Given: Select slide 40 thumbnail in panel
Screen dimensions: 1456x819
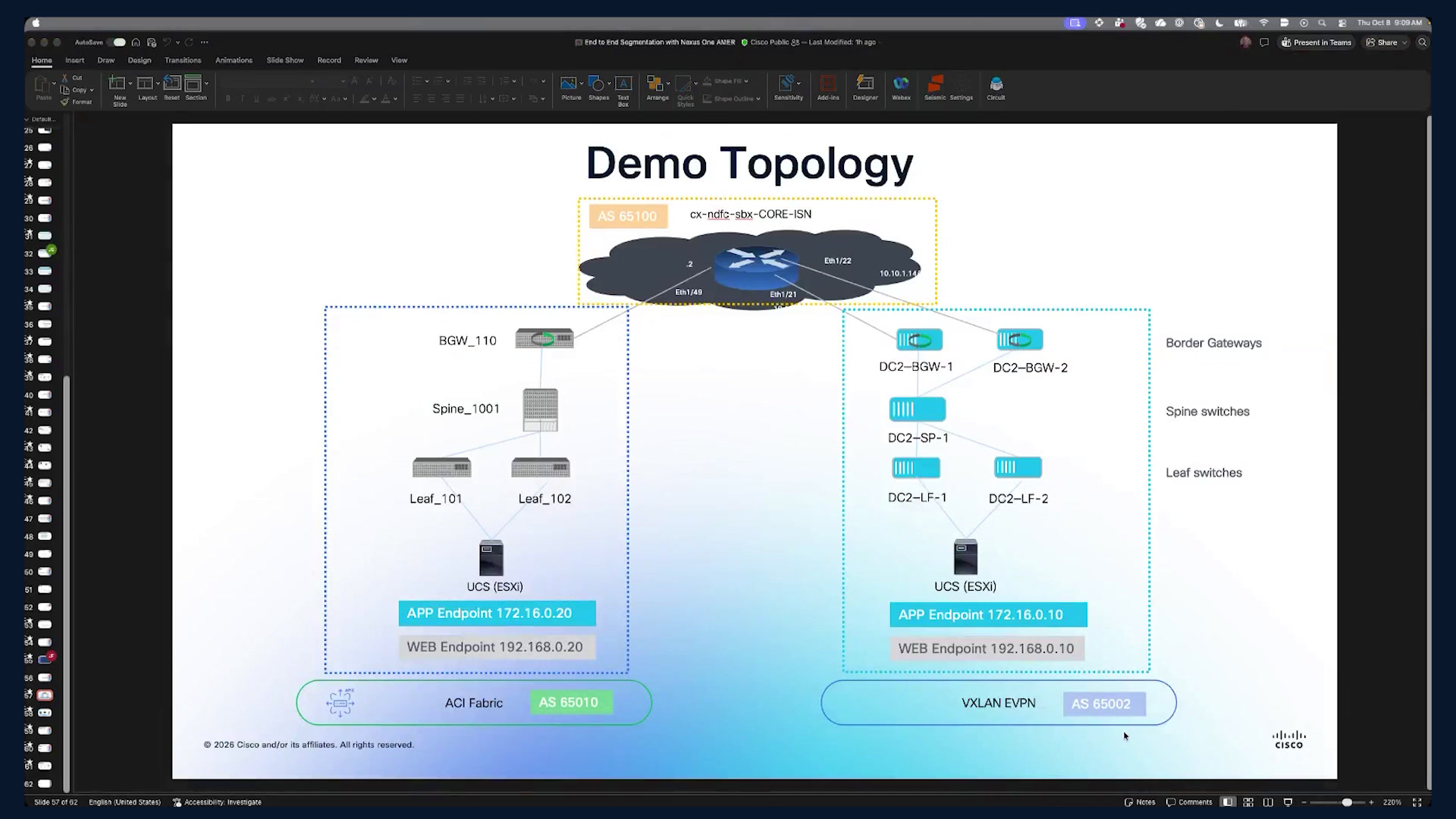Looking at the screenshot, I should [45, 395].
